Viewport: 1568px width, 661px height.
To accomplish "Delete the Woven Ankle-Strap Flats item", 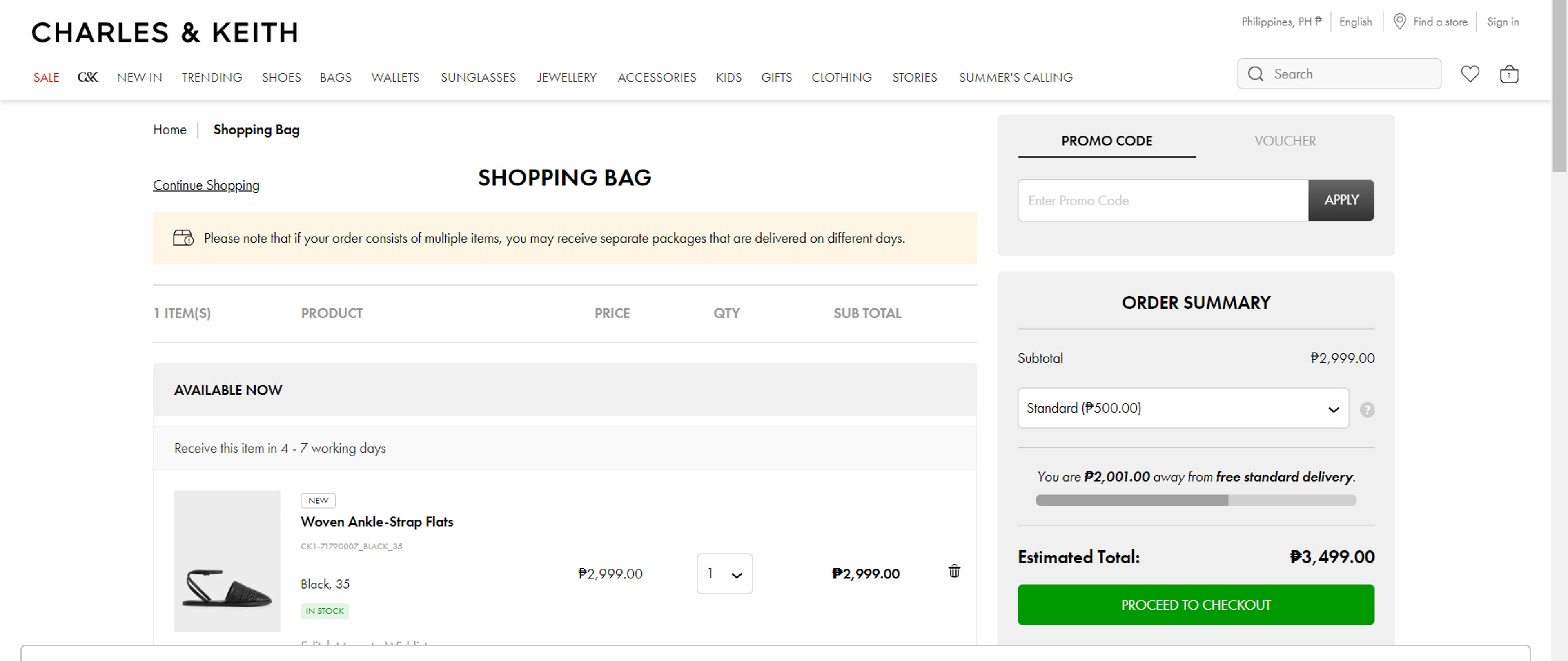I will point(954,571).
